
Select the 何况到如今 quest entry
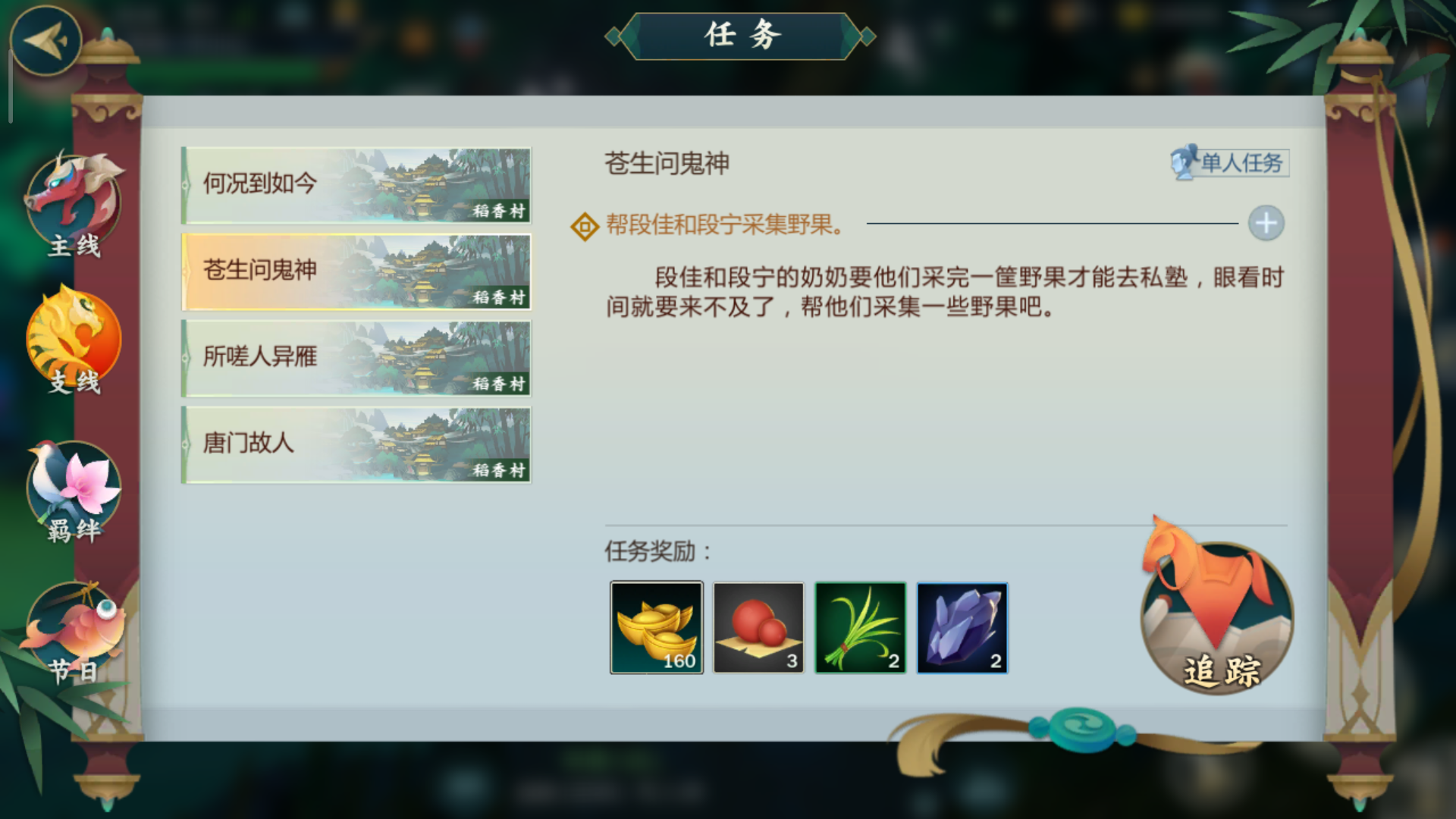click(356, 186)
